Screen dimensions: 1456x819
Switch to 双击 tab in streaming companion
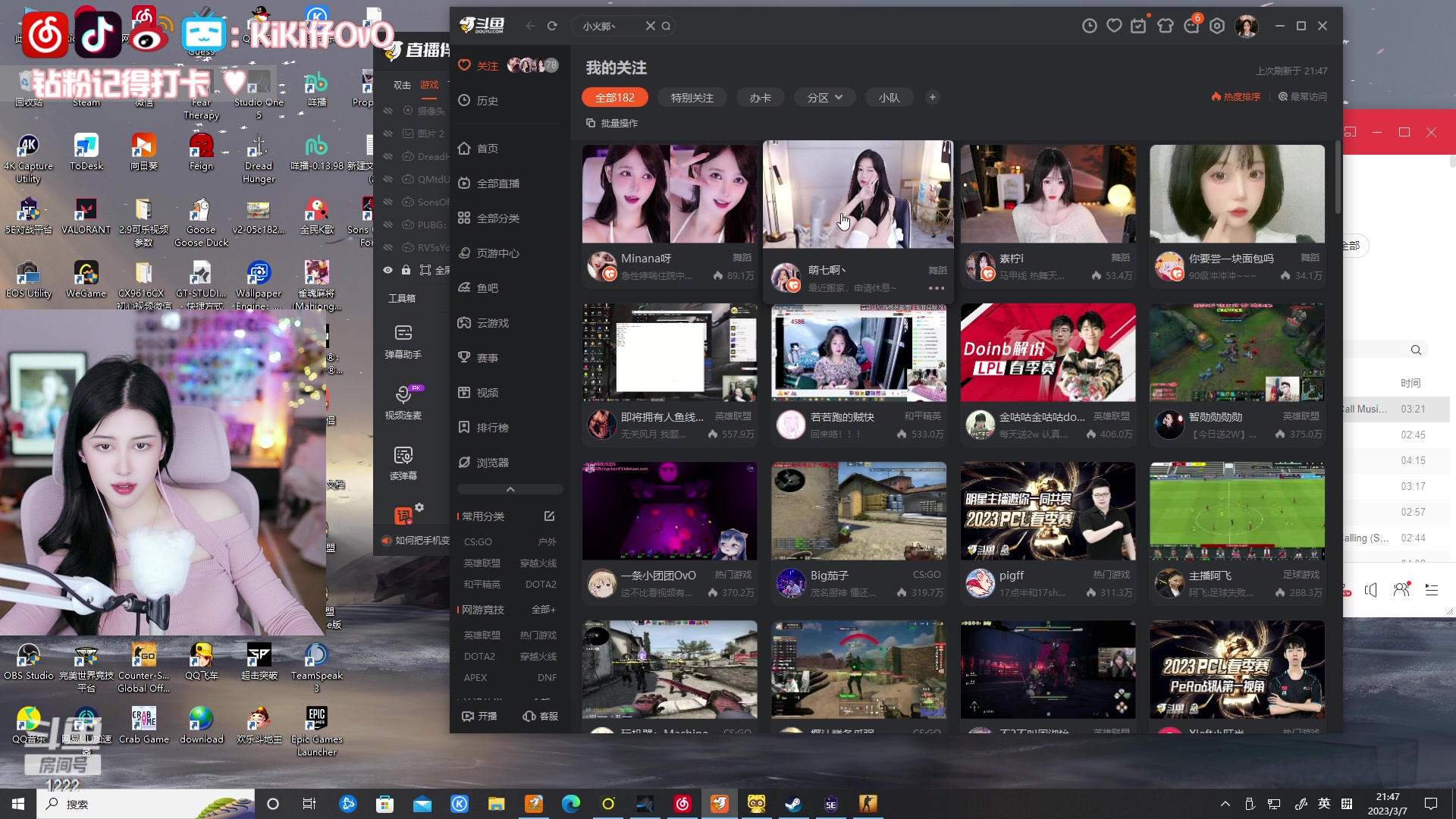click(x=402, y=85)
